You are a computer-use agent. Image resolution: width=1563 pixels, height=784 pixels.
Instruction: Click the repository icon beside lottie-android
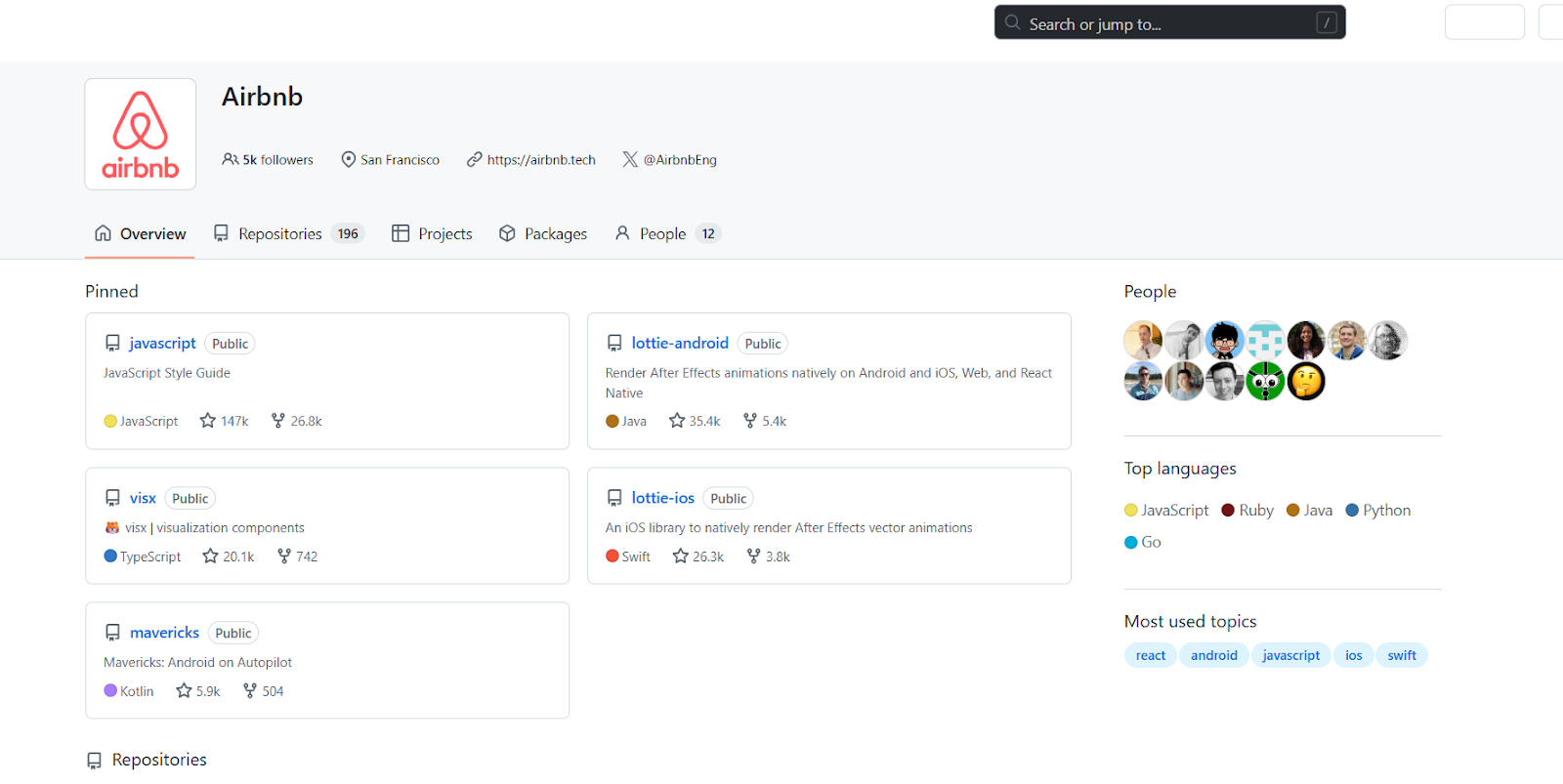pos(614,344)
